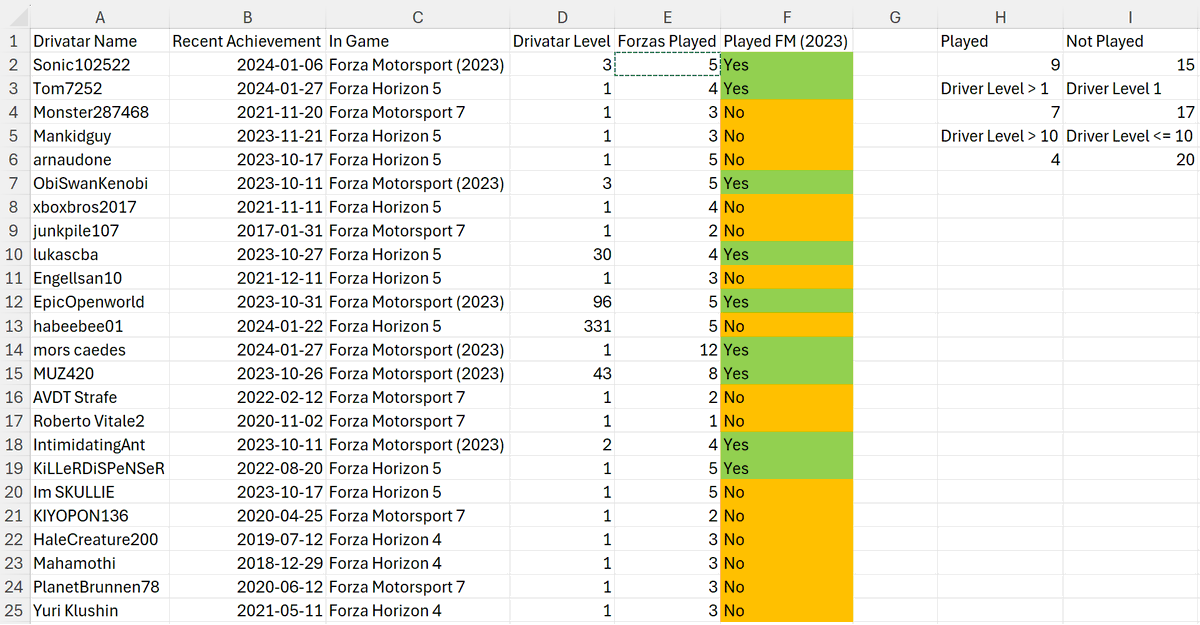This screenshot has height=625, width=1200.
Task: Select the 'AVDT Strafe' cell
Action: click(100, 397)
